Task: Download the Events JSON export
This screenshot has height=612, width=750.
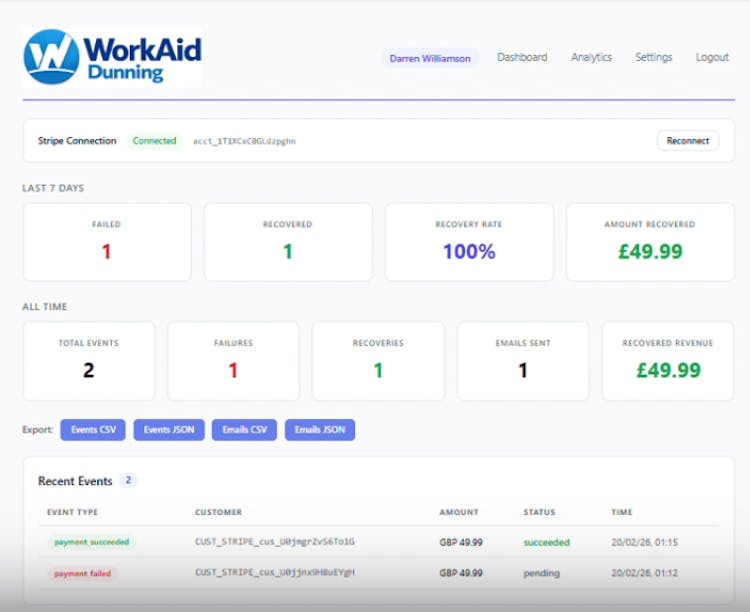Action: pos(169,430)
